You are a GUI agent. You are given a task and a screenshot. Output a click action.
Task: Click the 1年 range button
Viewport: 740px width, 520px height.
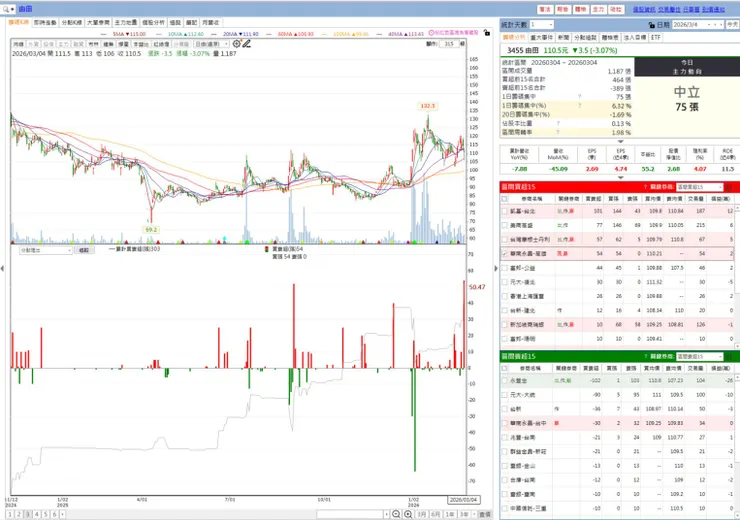450,514
